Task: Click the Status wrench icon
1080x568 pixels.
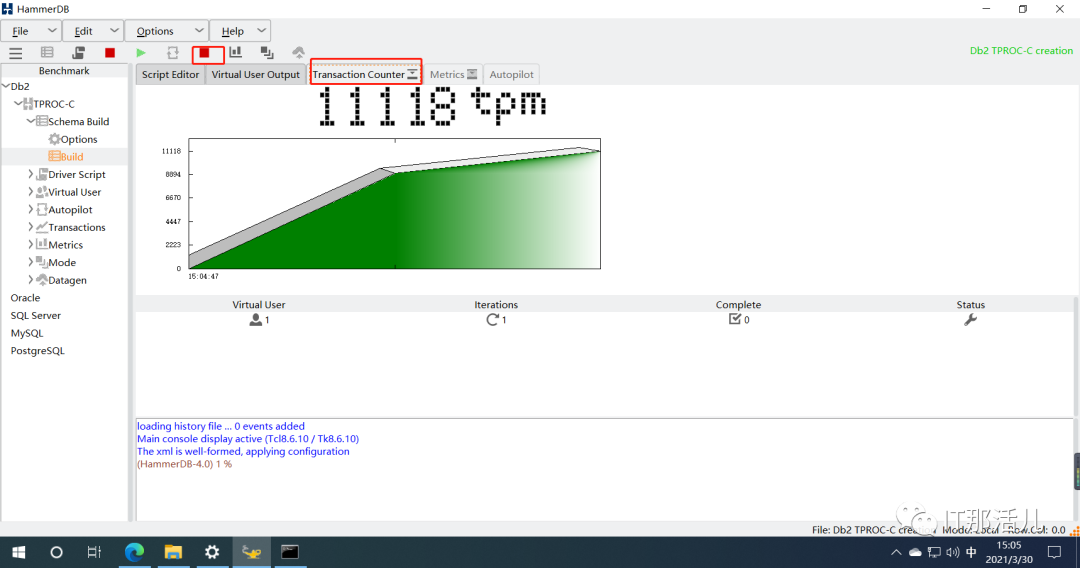Action: click(970, 319)
